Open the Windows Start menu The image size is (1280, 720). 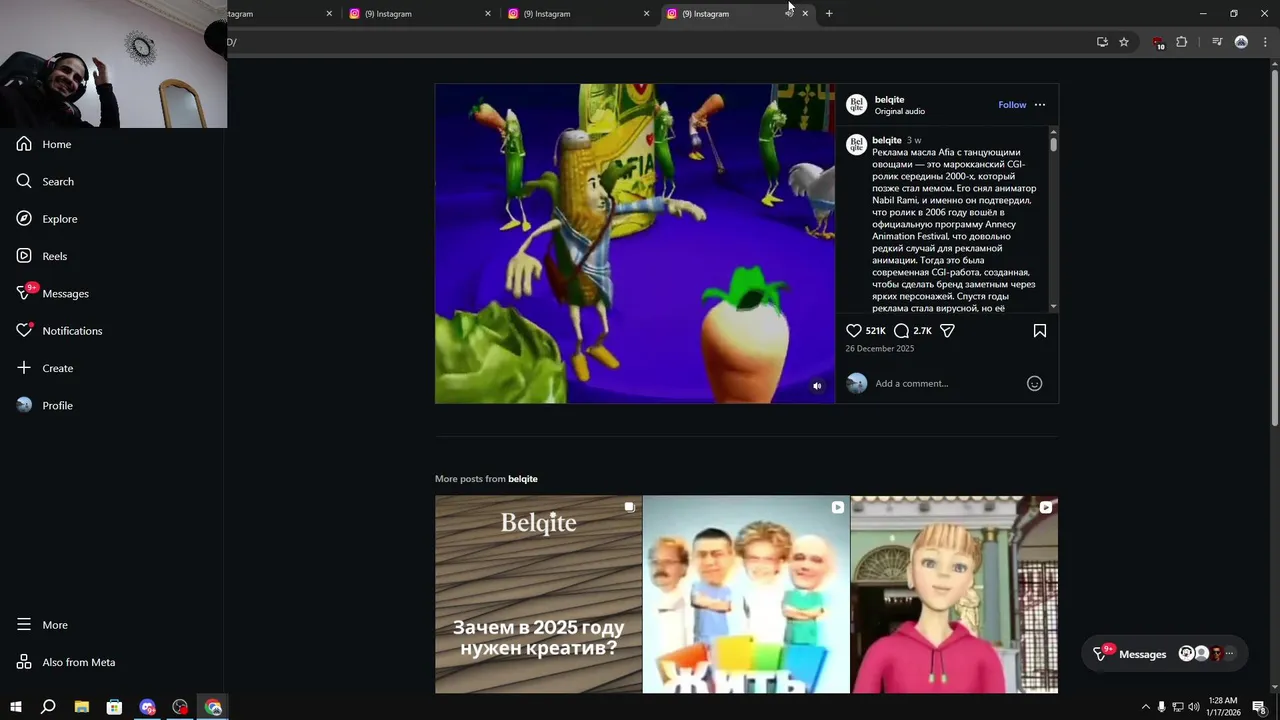tap(16, 707)
